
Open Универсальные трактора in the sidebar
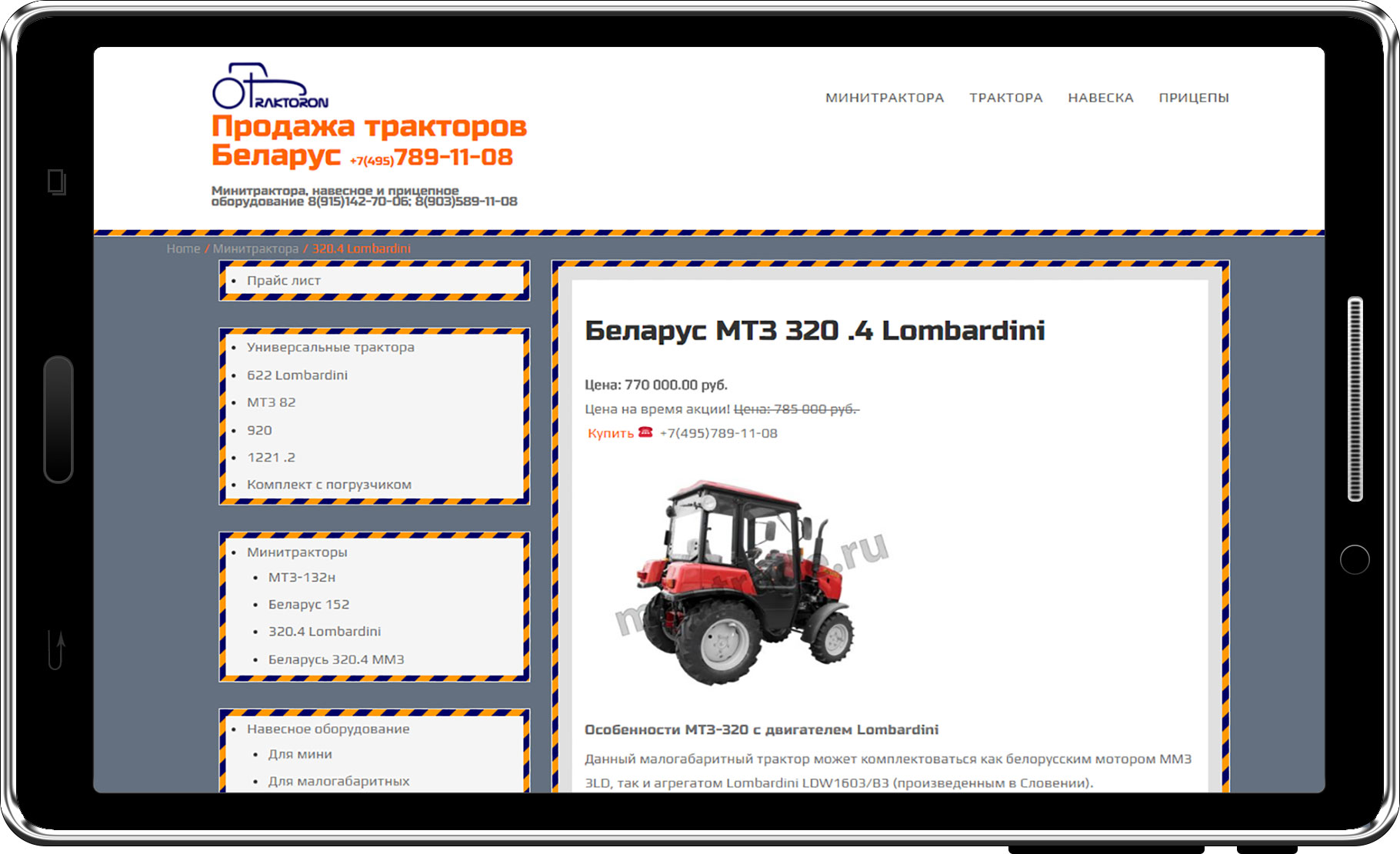331,347
